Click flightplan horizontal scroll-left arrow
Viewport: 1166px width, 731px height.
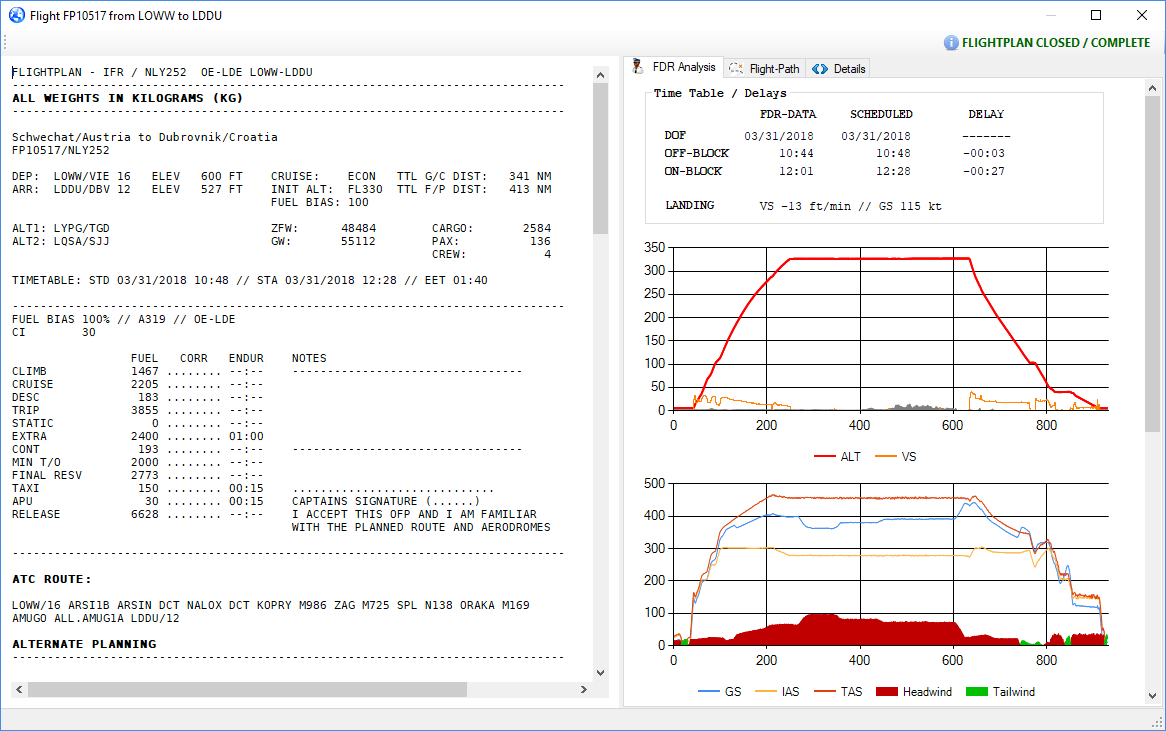[19, 689]
